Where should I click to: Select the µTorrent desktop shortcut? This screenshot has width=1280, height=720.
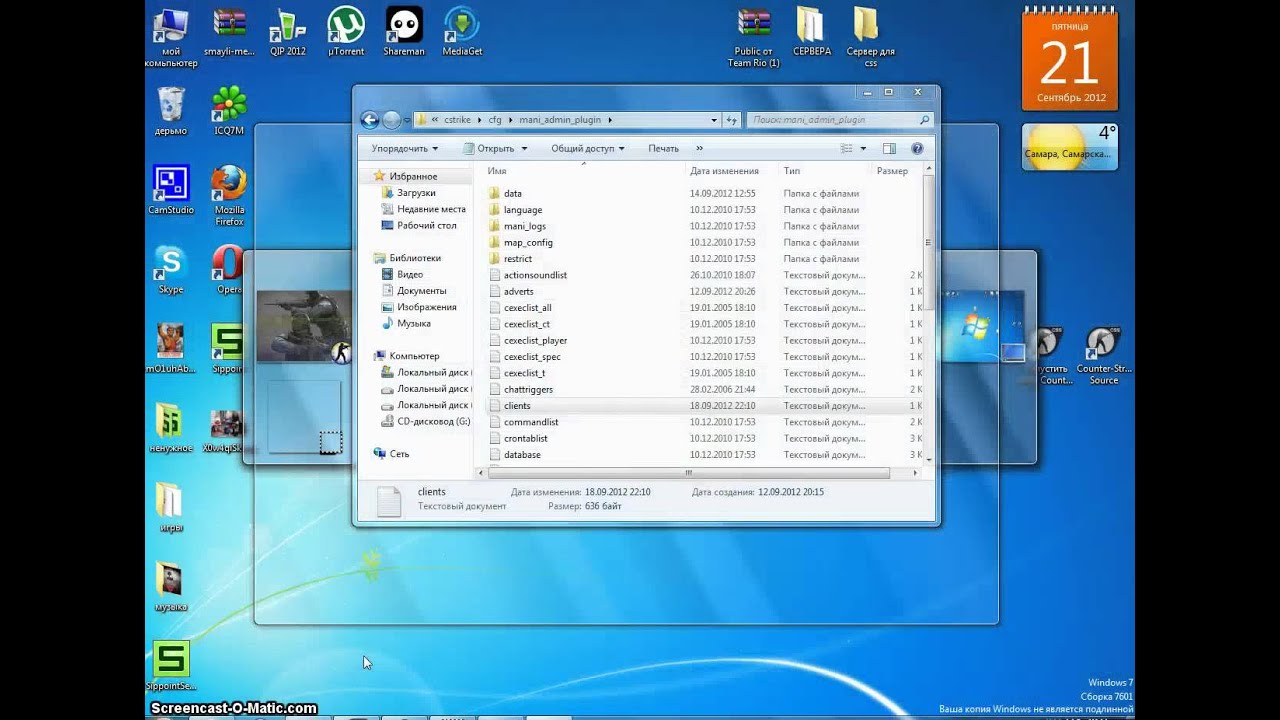pos(346,32)
